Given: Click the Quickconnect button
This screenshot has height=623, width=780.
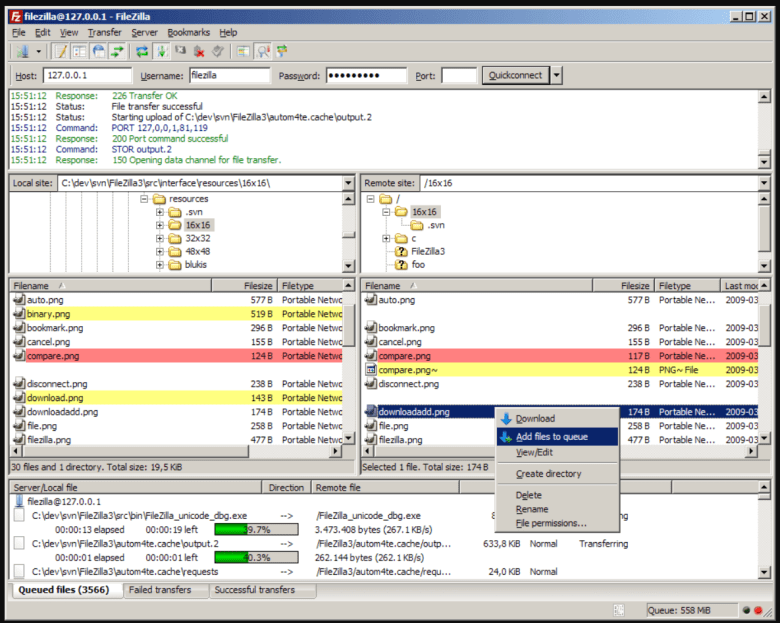Looking at the screenshot, I should coord(515,75).
